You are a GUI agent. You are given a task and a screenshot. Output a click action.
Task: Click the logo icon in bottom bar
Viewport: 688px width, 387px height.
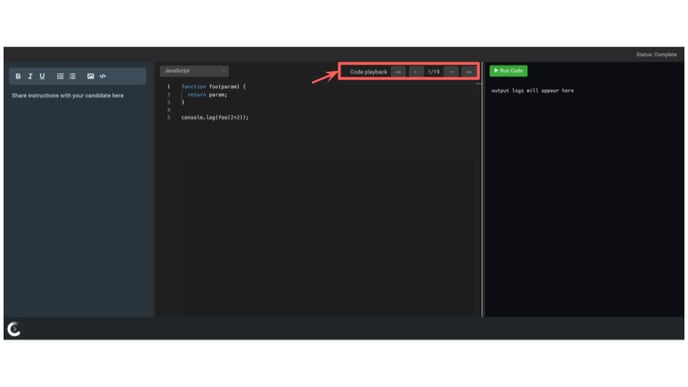click(14, 329)
